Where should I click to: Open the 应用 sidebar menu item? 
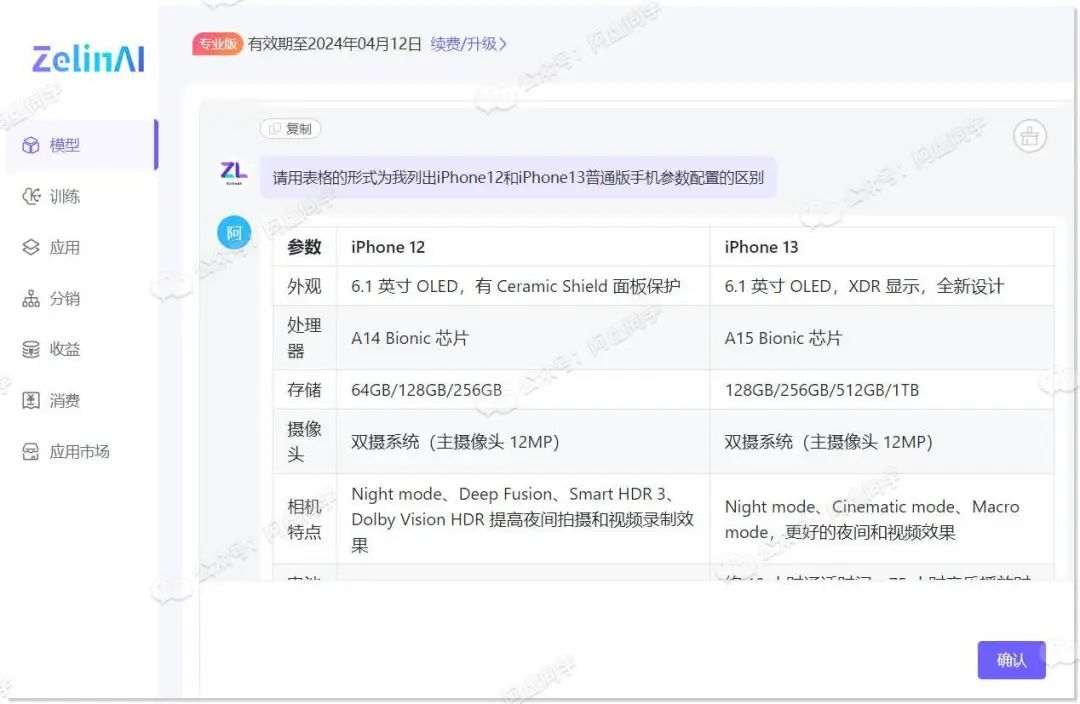point(81,247)
